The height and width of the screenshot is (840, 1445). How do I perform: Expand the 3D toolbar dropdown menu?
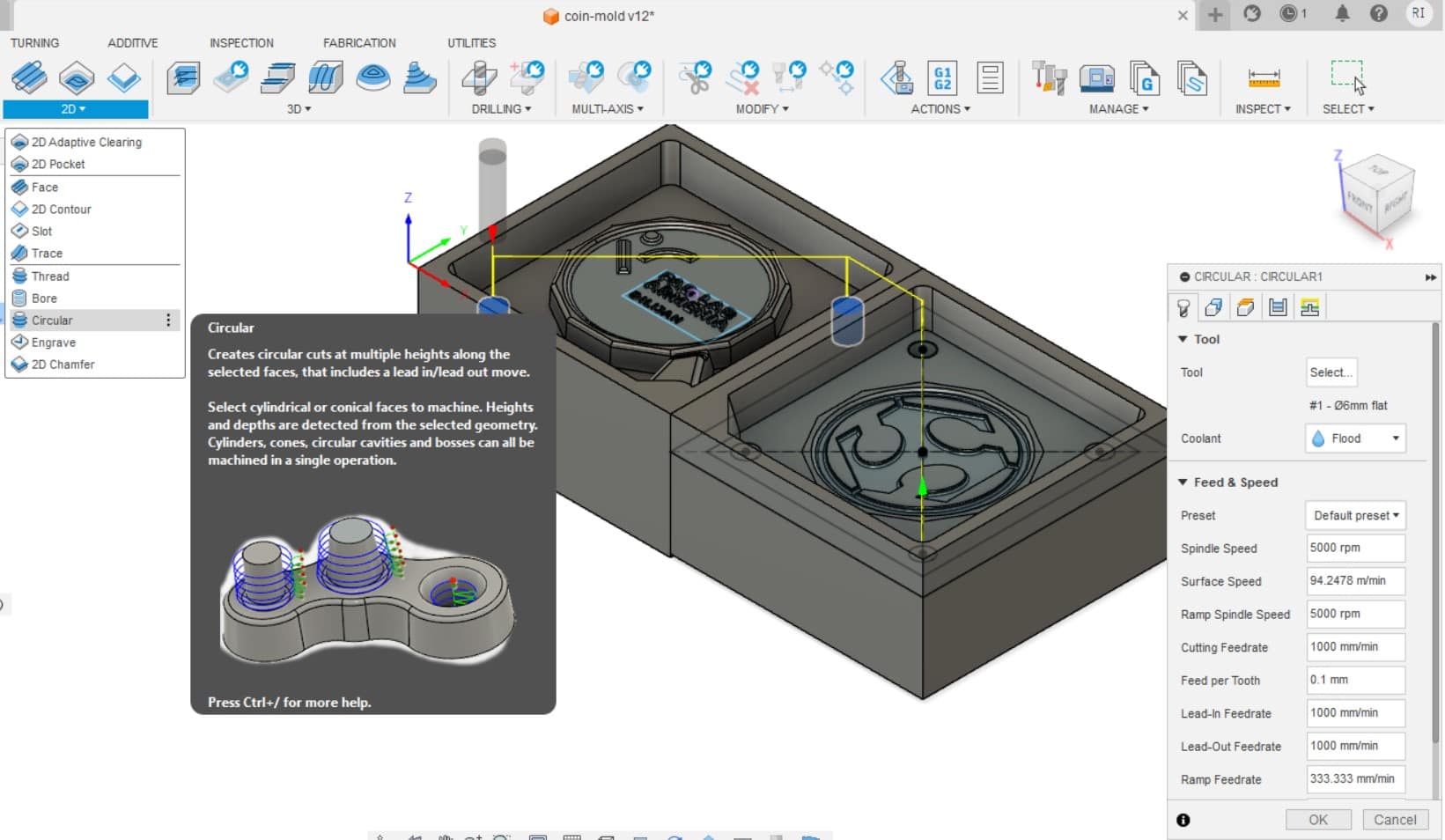(x=299, y=109)
